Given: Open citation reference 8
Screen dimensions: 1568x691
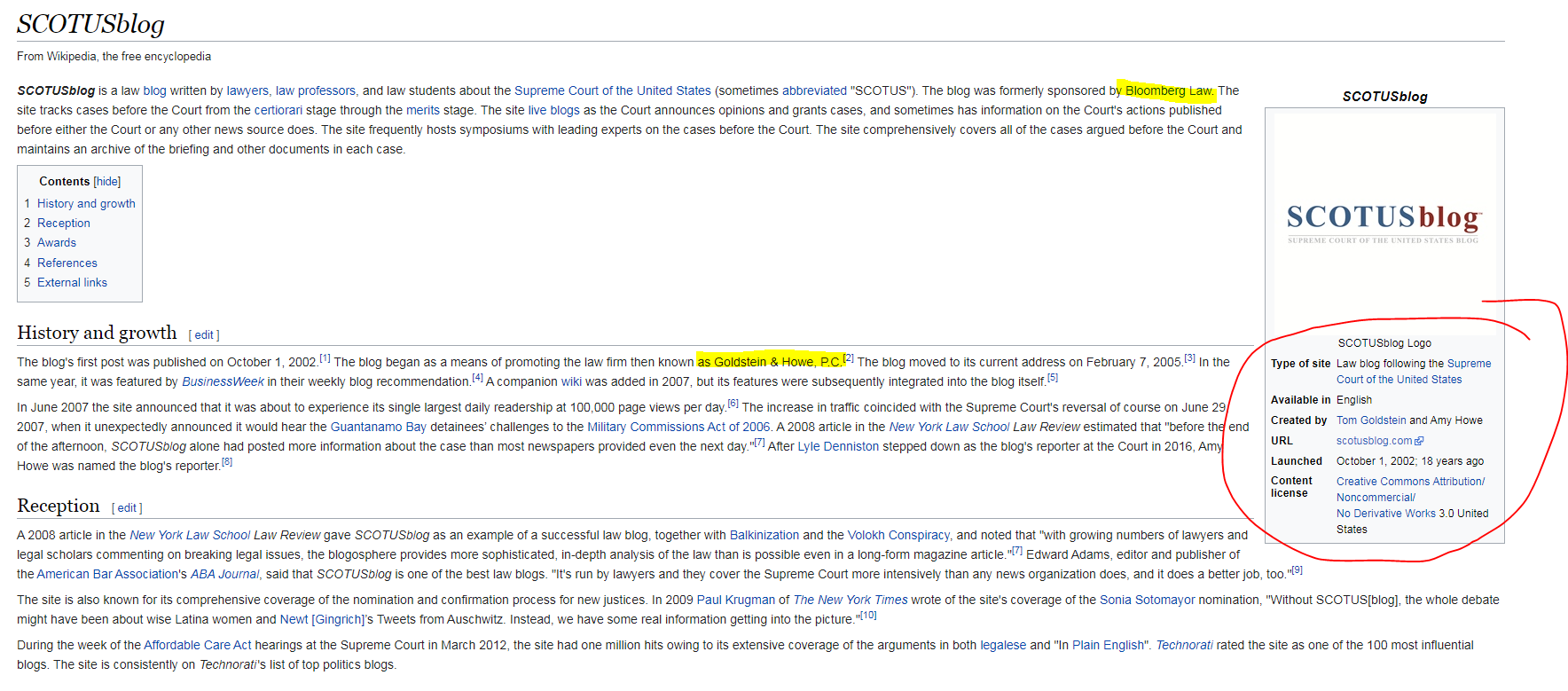Looking at the screenshot, I should pos(227,462).
